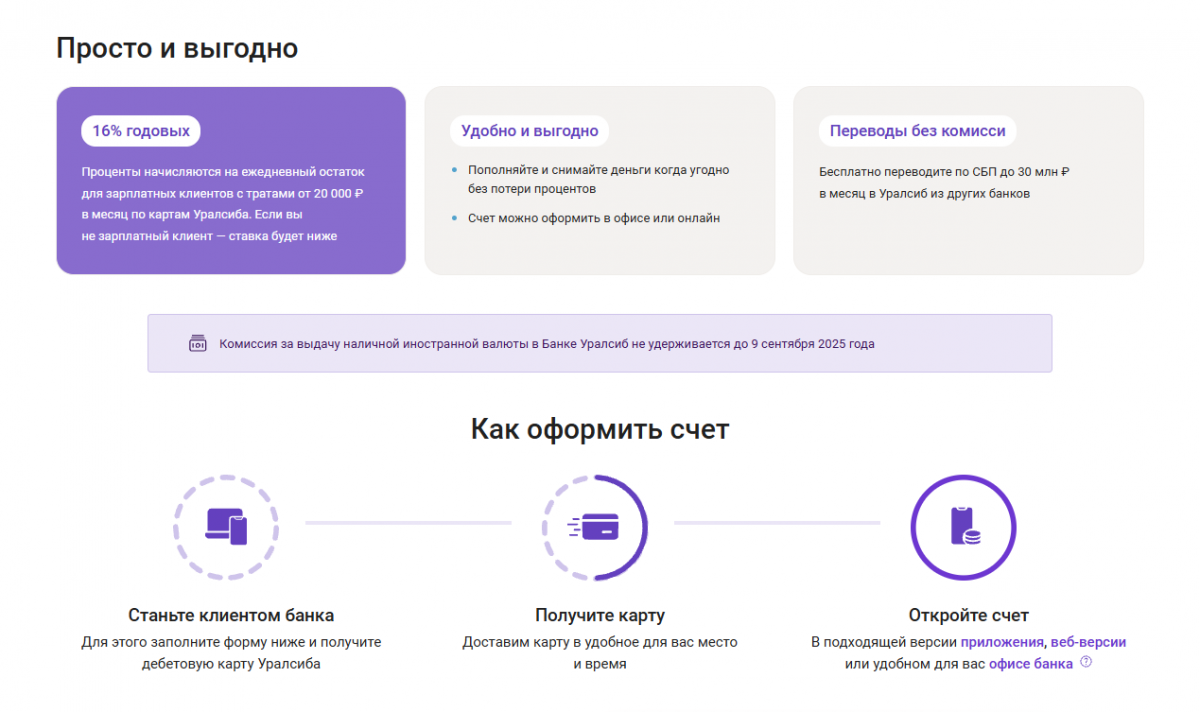Select the Переводы без комисси badge
This screenshot has width=1200, height=712.
[x=918, y=131]
